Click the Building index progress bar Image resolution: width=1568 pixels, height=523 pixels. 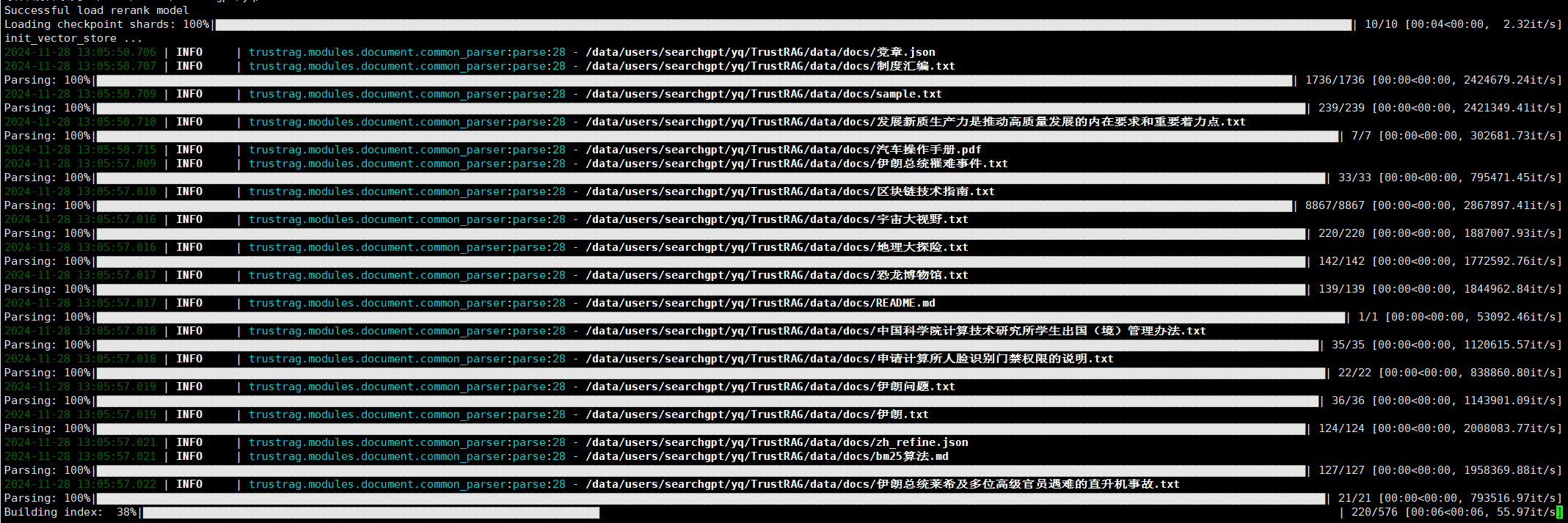741,512
